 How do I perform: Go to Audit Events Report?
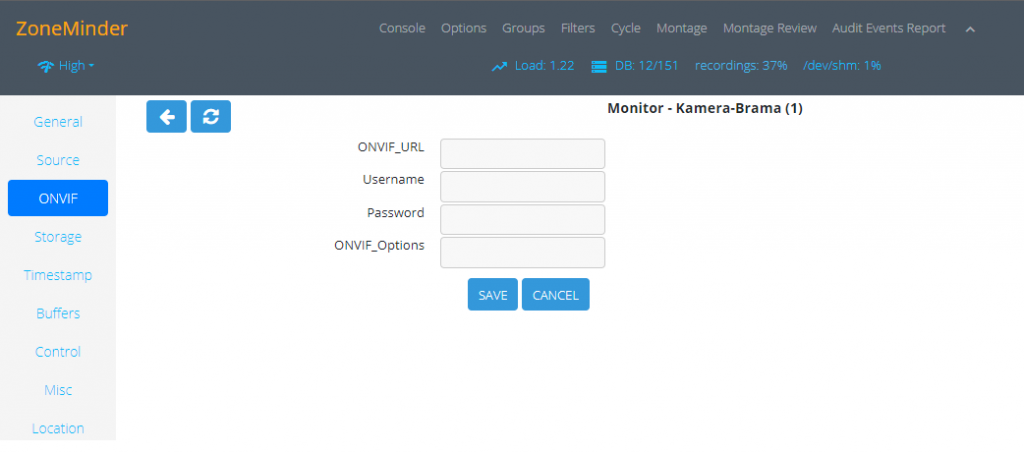coord(888,28)
